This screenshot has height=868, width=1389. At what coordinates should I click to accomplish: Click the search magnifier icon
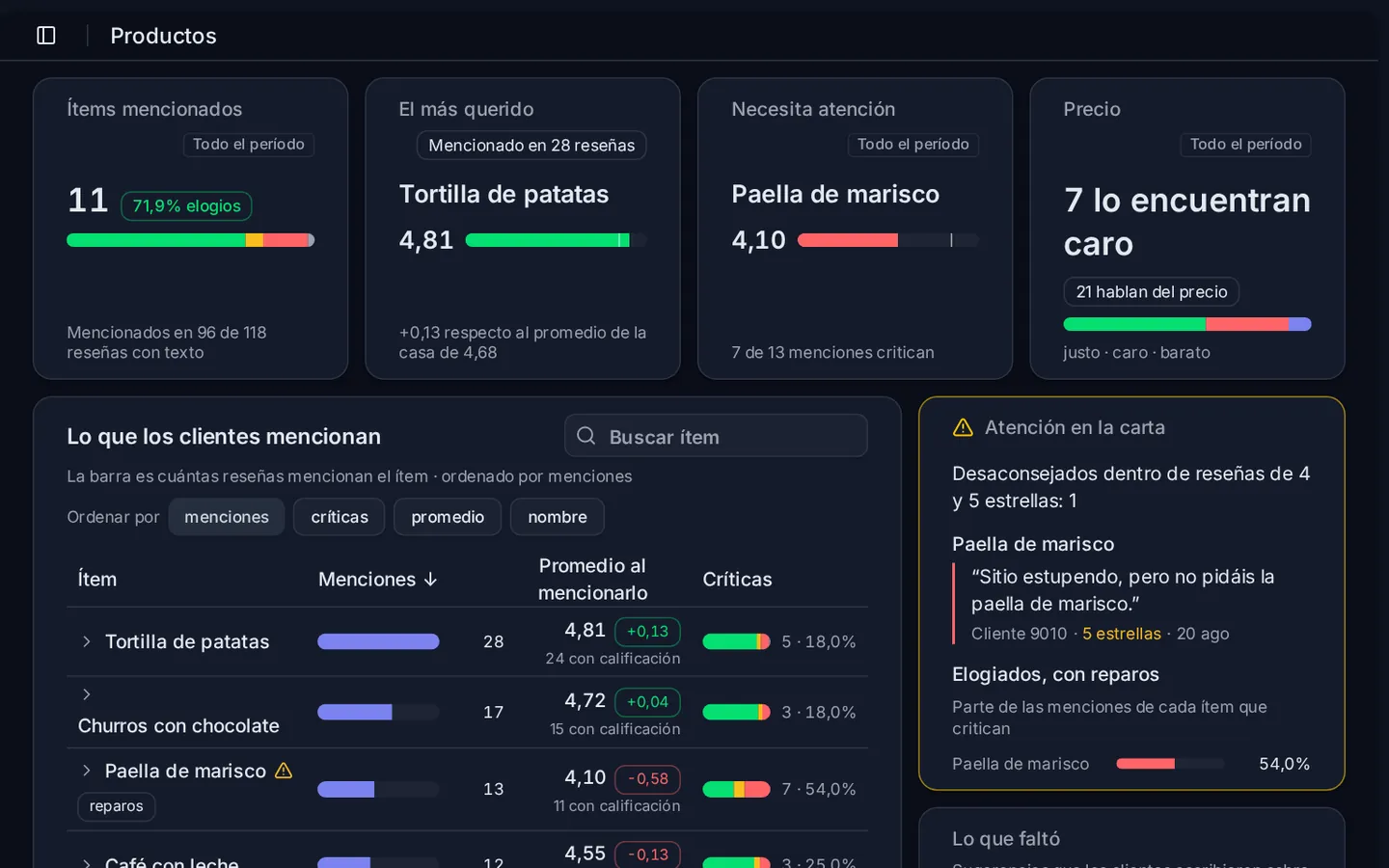click(x=586, y=436)
